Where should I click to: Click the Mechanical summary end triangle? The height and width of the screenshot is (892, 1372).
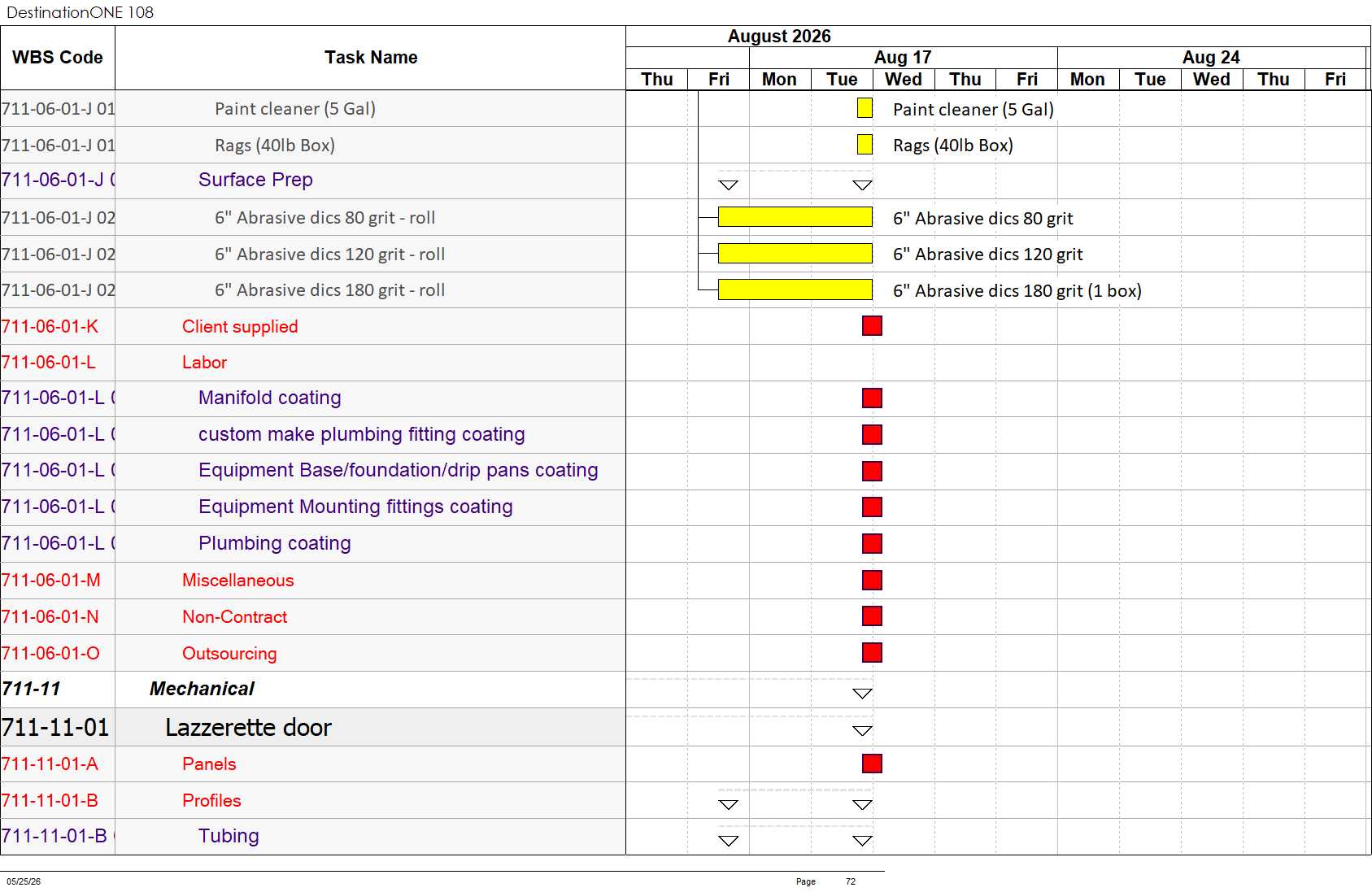point(862,694)
